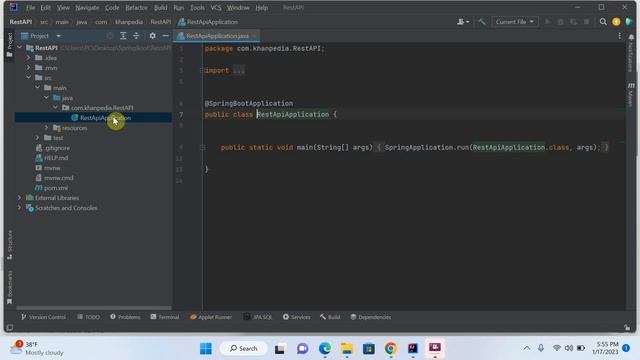
Task: Hide the Project tool window
Action: (x=165, y=36)
